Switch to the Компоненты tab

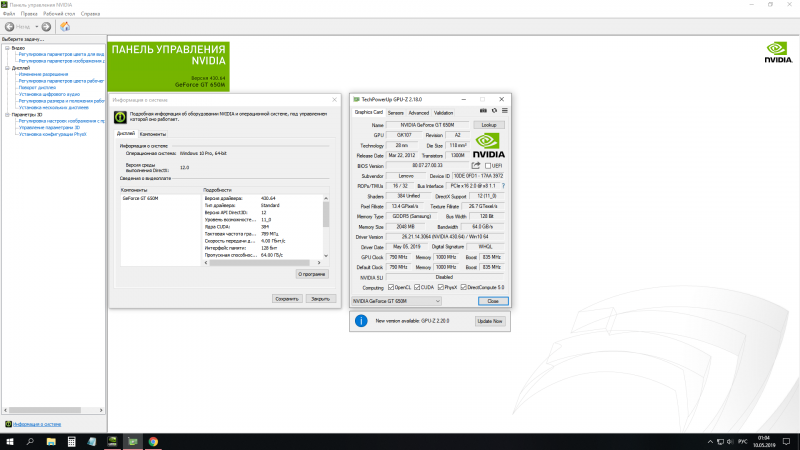click(x=153, y=133)
